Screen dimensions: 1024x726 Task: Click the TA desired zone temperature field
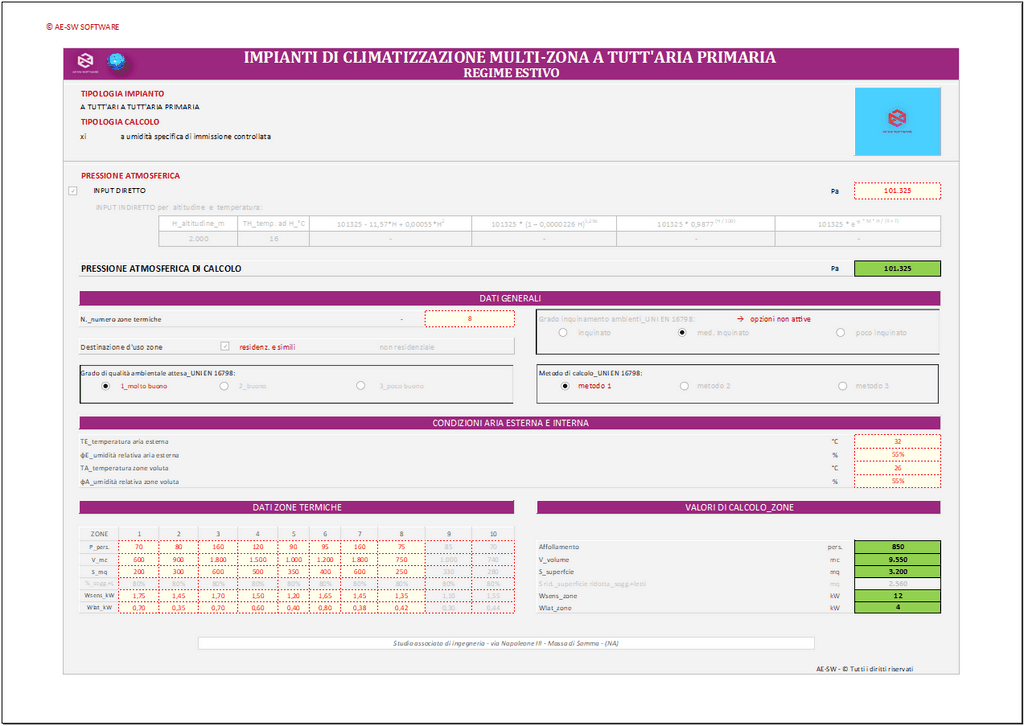pyautogui.click(x=897, y=467)
